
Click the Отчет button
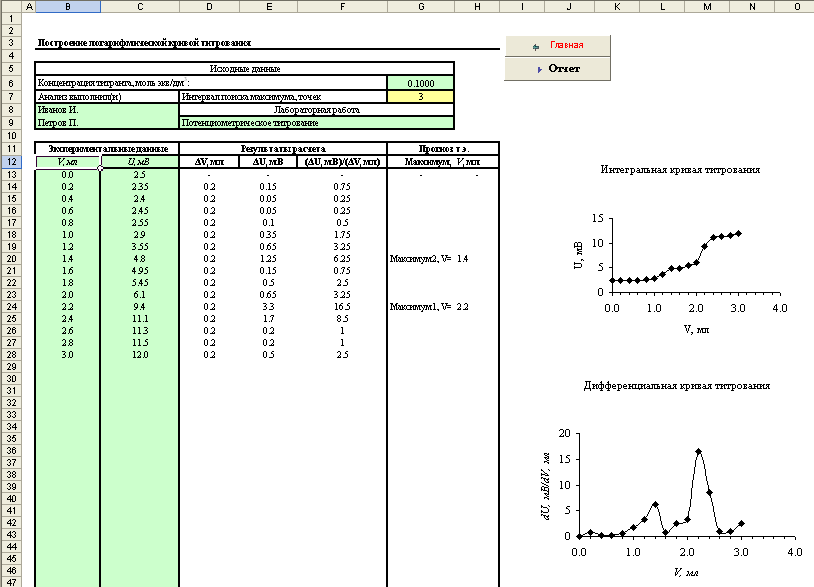(558, 69)
